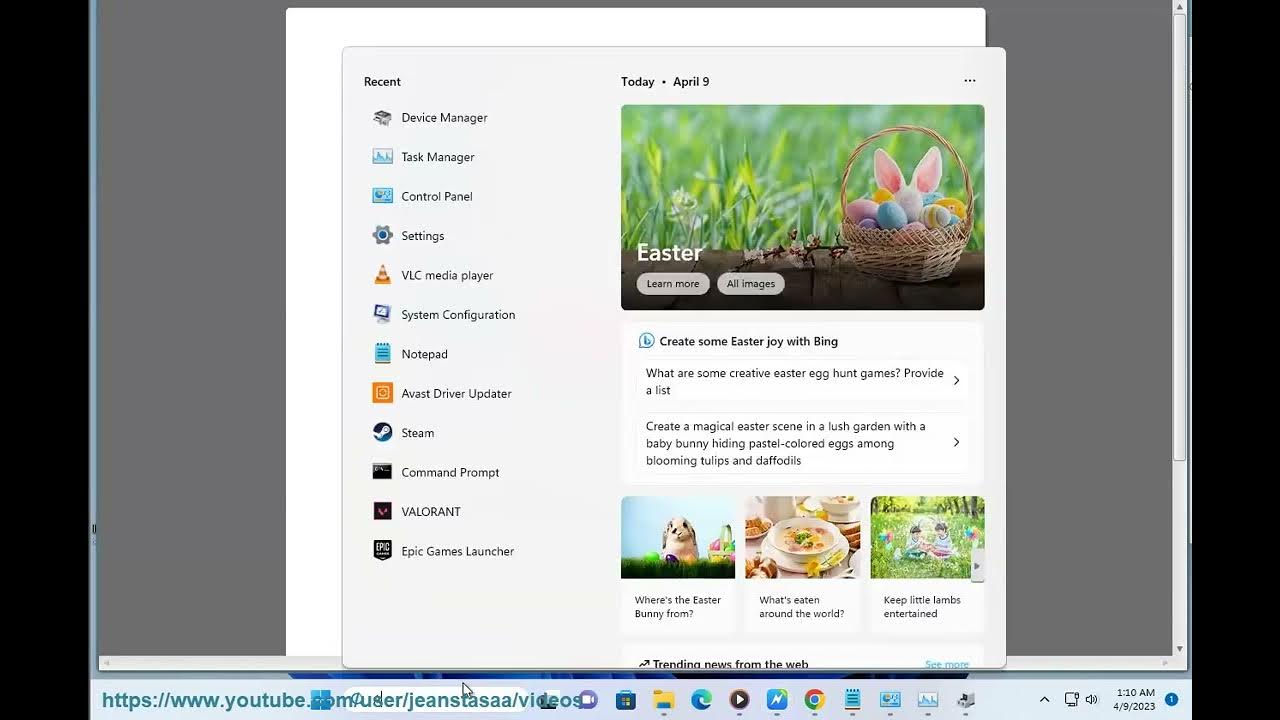Launch Microsoft Edge from the taskbar
This screenshot has height=720, width=1280.
tap(702, 700)
